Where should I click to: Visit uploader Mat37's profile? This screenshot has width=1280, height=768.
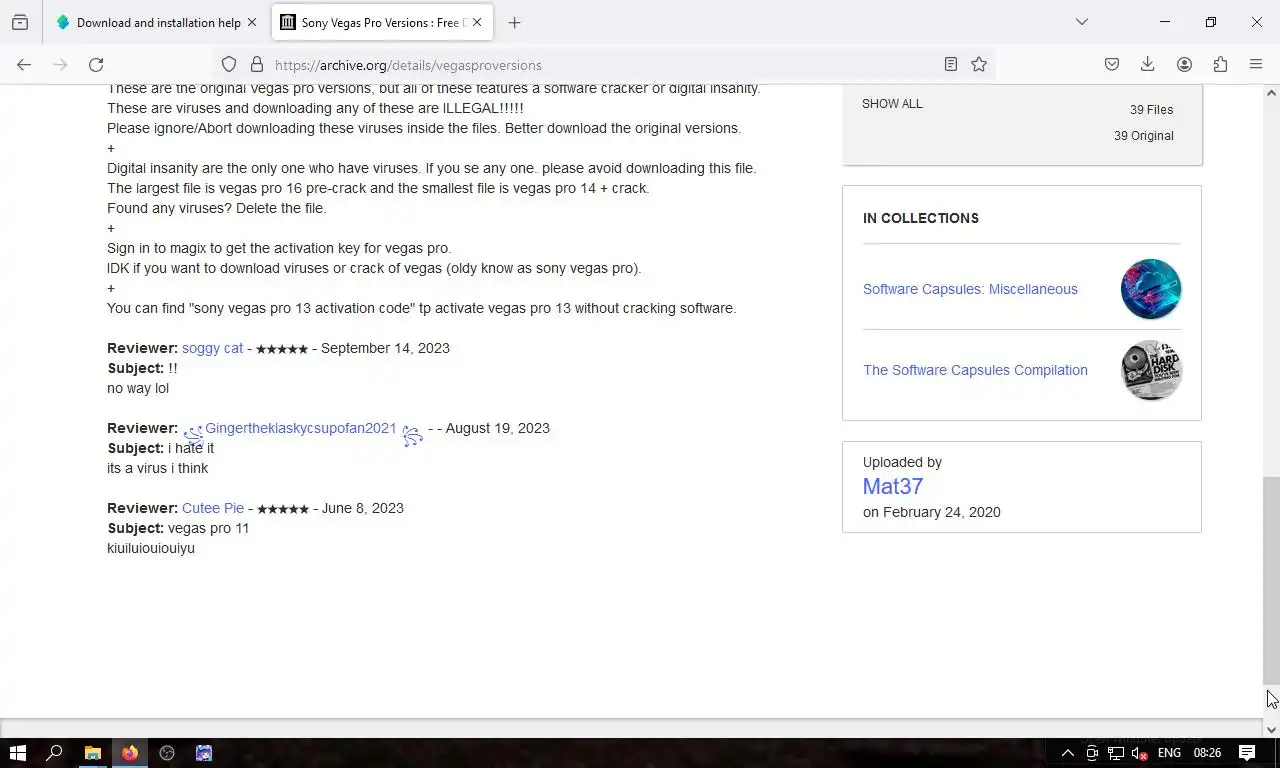(x=893, y=486)
